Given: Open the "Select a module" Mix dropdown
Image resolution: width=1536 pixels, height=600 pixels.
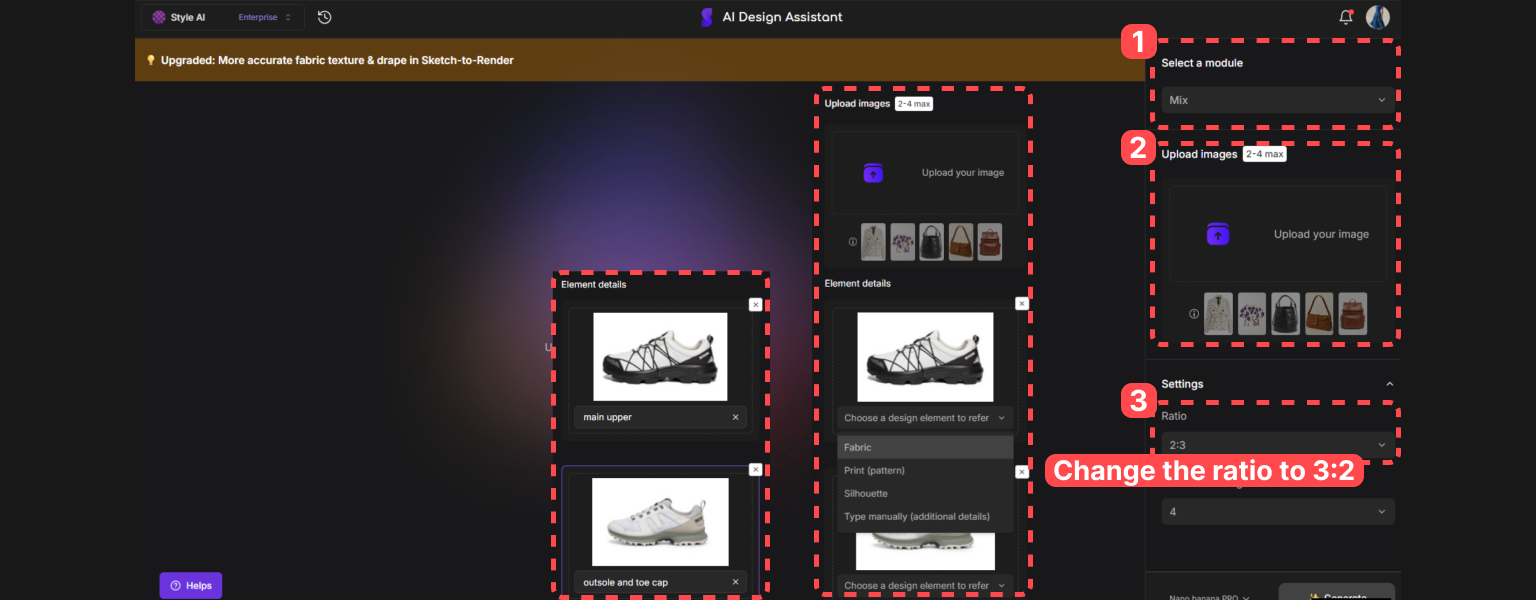Looking at the screenshot, I should [1277, 100].
